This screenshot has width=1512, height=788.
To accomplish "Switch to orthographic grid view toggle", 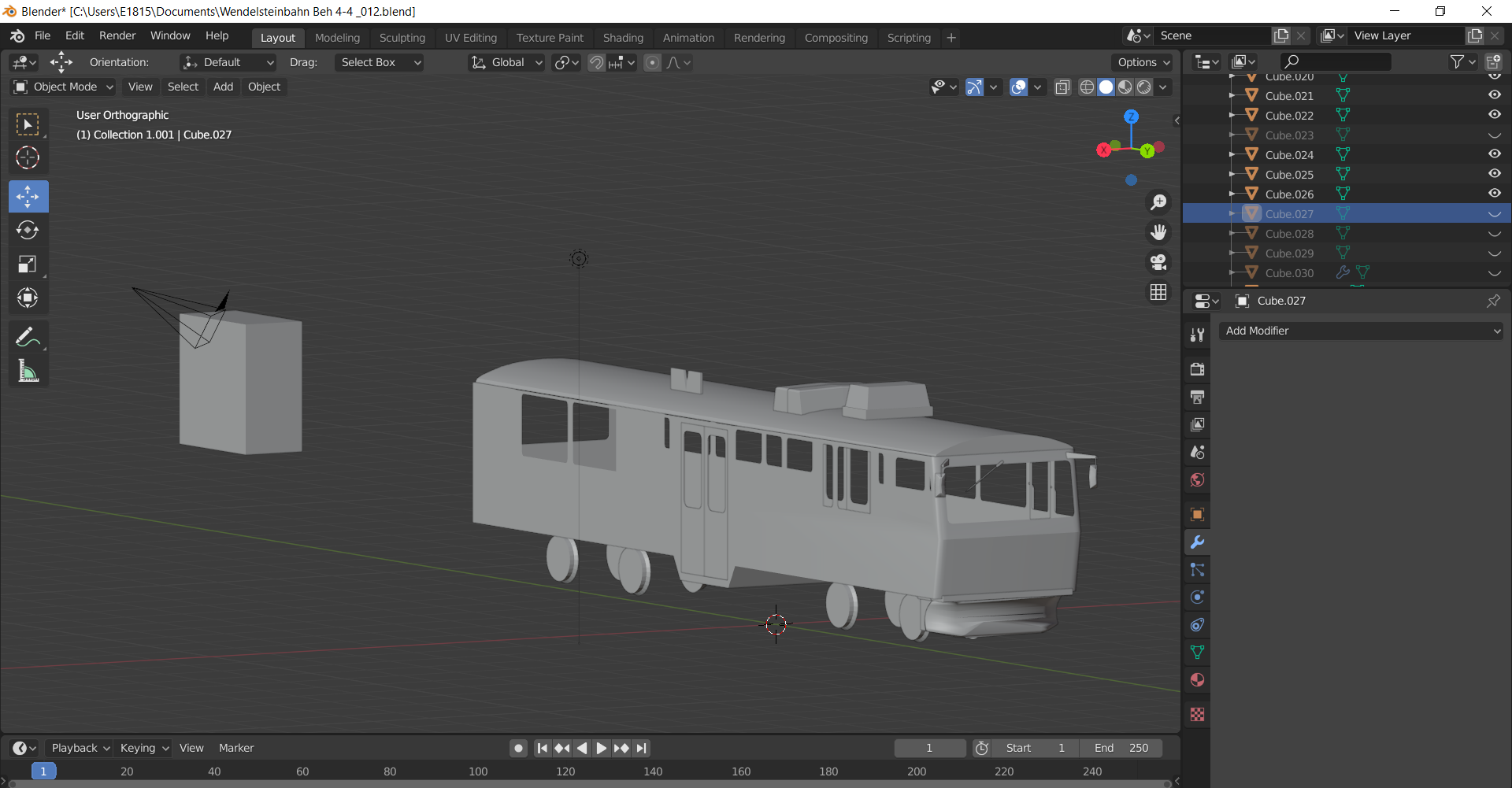I will (x=1158, y=292).
